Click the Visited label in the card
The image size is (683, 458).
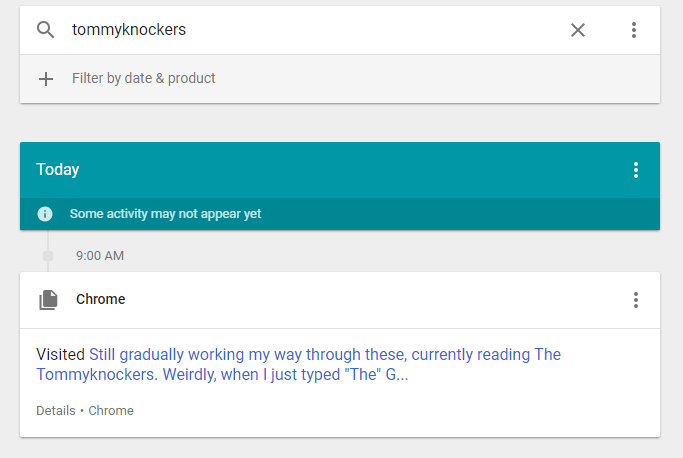(x=60, y=354)
